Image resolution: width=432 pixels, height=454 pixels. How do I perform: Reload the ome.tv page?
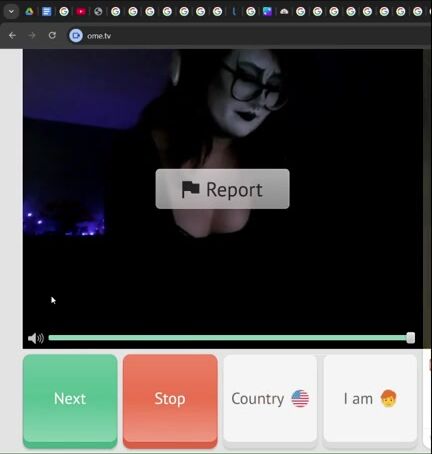(x=52, y=35)
